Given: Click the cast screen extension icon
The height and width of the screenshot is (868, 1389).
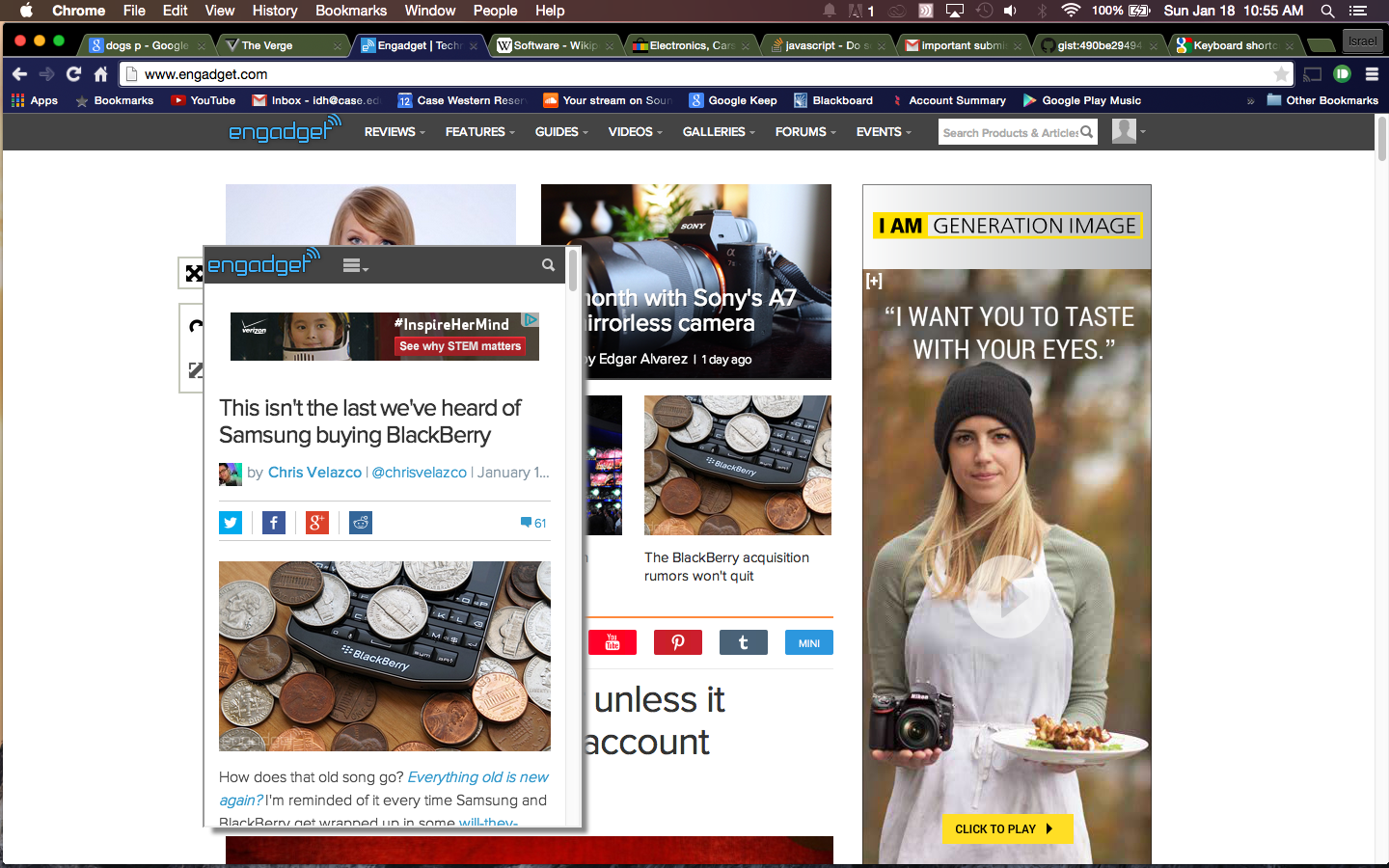Looking at the screenshot, I should pos(1313,74).
